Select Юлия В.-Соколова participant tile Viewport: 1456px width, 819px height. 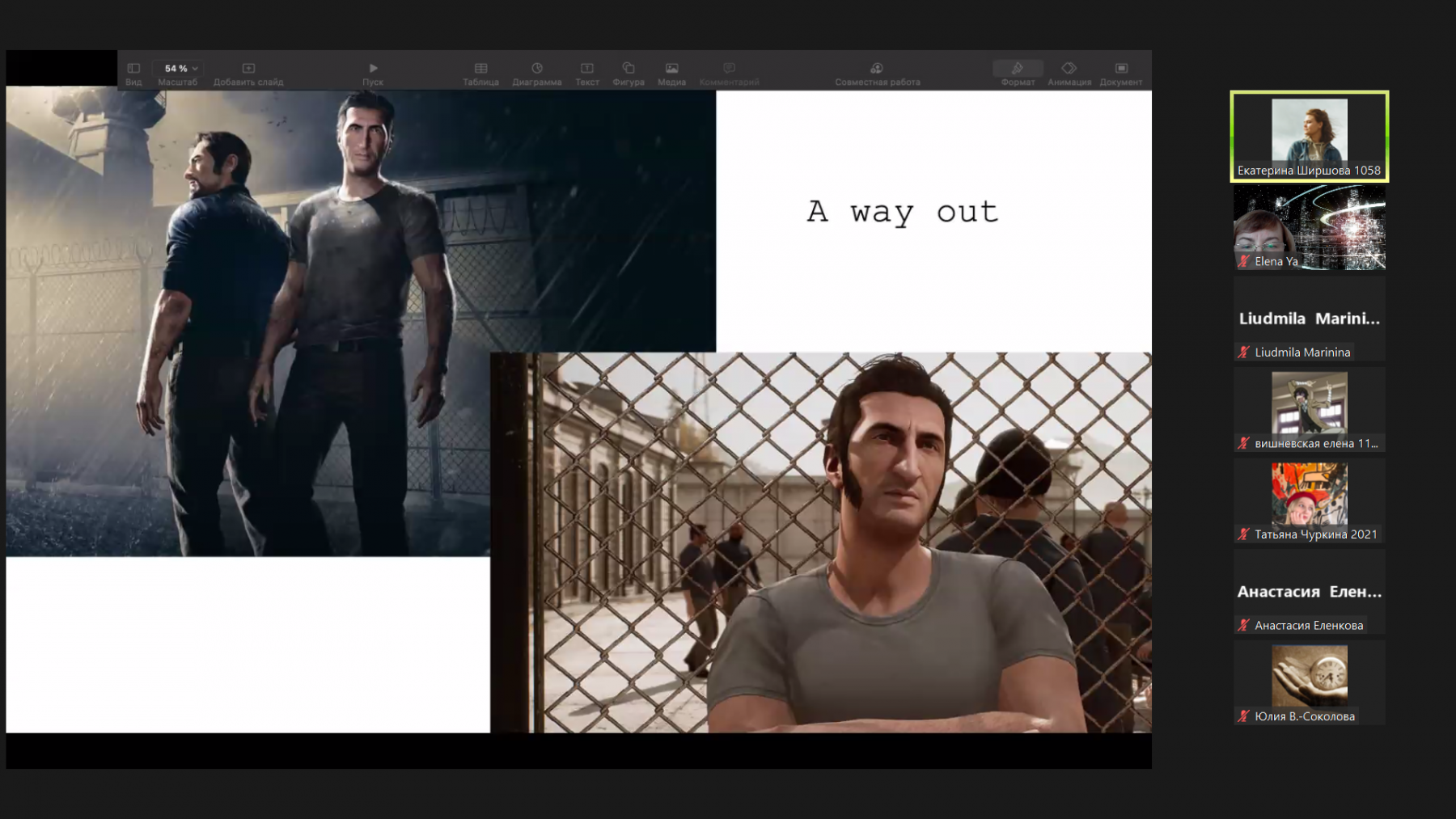1310,683
